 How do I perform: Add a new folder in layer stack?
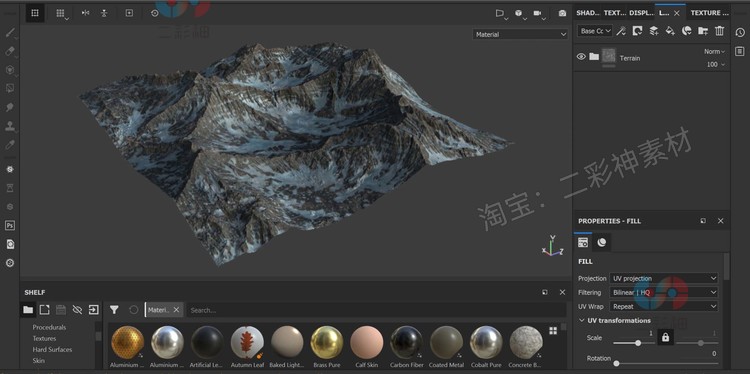[703, 31]
